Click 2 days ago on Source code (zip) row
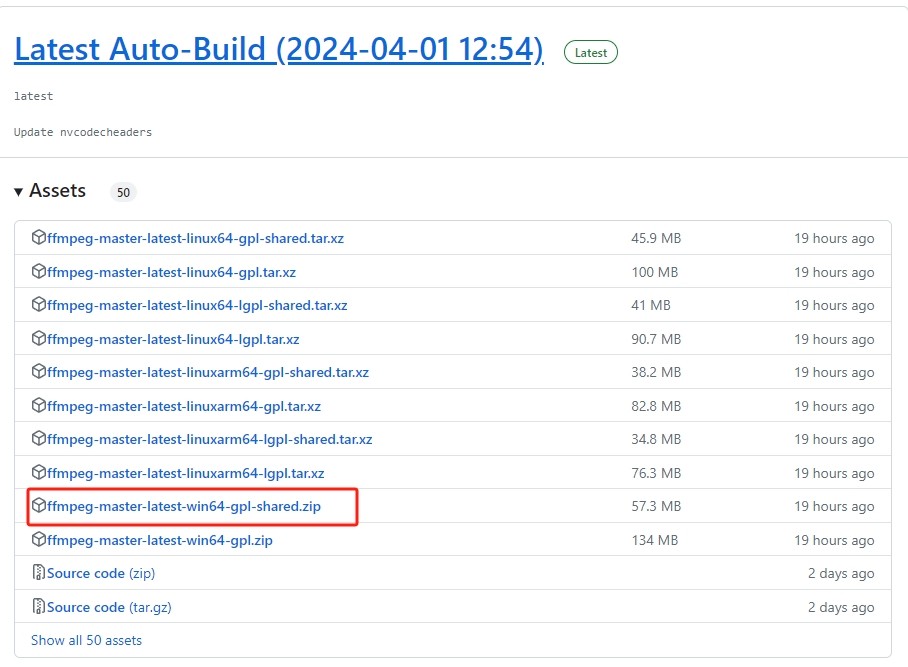 [x=841, y=573]
